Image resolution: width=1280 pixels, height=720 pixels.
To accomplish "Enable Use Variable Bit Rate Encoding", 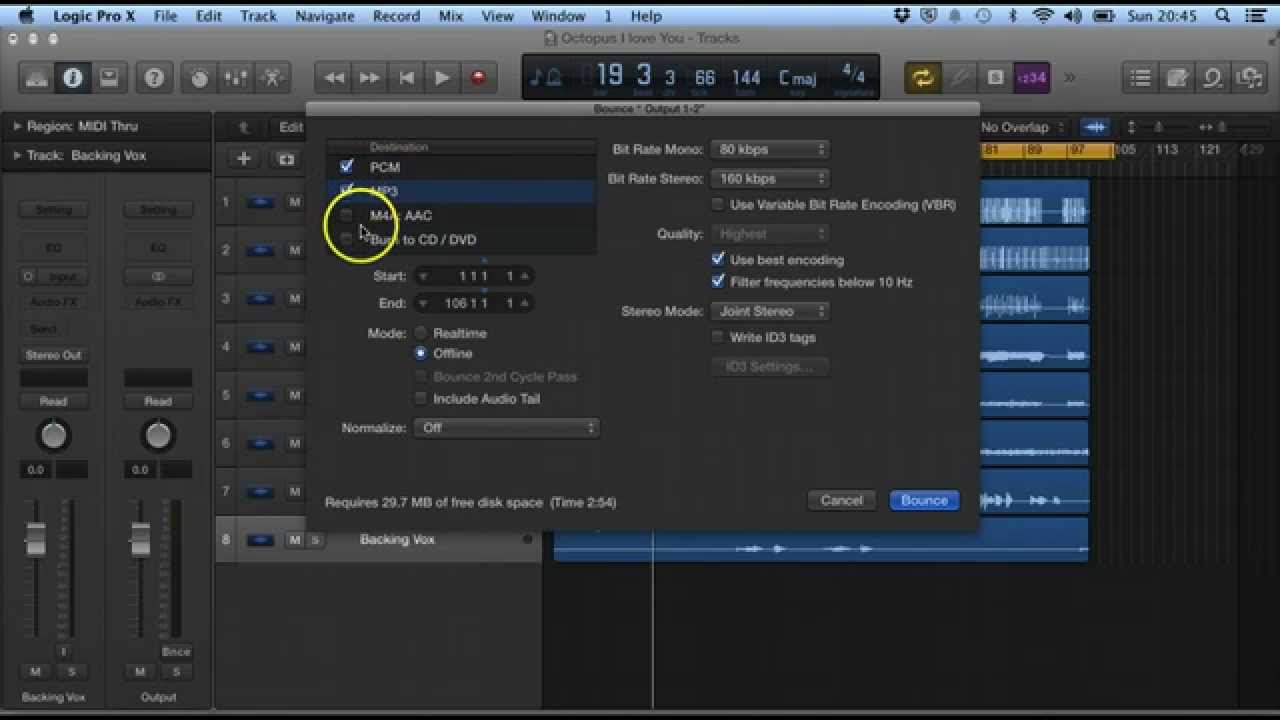I will click(x=717, y=204).
